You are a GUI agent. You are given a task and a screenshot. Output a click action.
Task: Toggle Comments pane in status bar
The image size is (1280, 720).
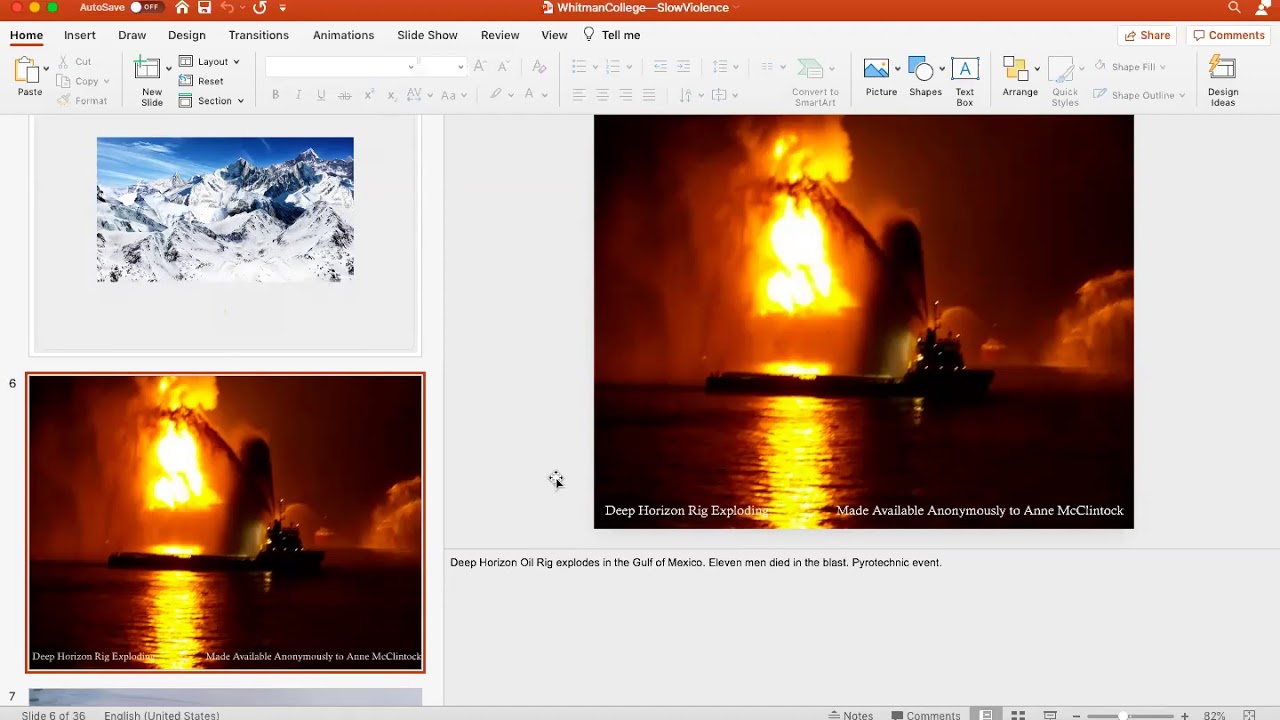926,715
